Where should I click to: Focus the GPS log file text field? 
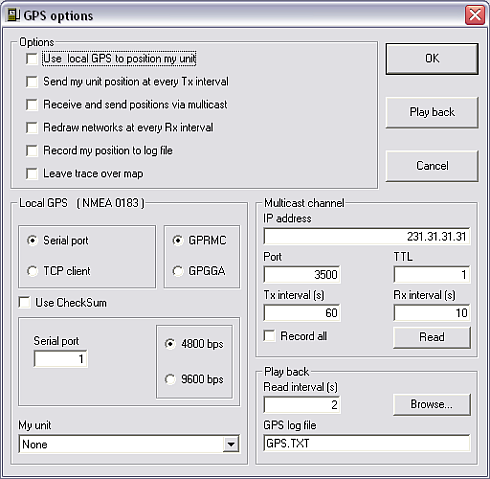tap(367, 443)
